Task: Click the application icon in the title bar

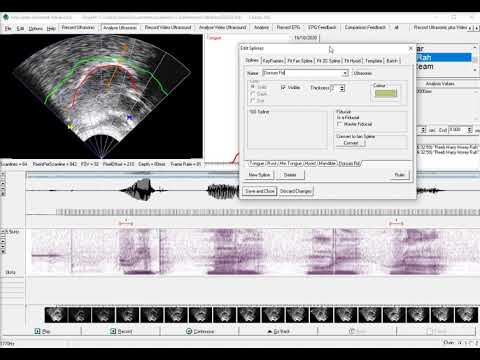Action: [x=6, y=17]
